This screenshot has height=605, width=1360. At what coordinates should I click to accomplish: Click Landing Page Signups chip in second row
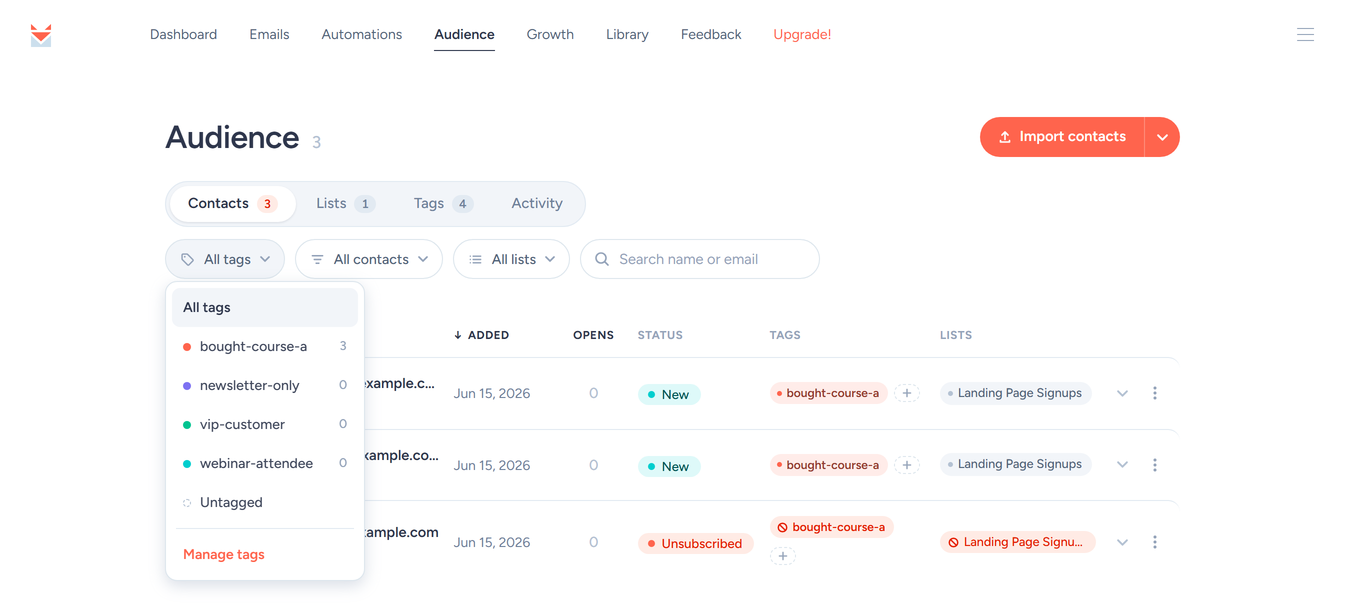pos(1015,465)
